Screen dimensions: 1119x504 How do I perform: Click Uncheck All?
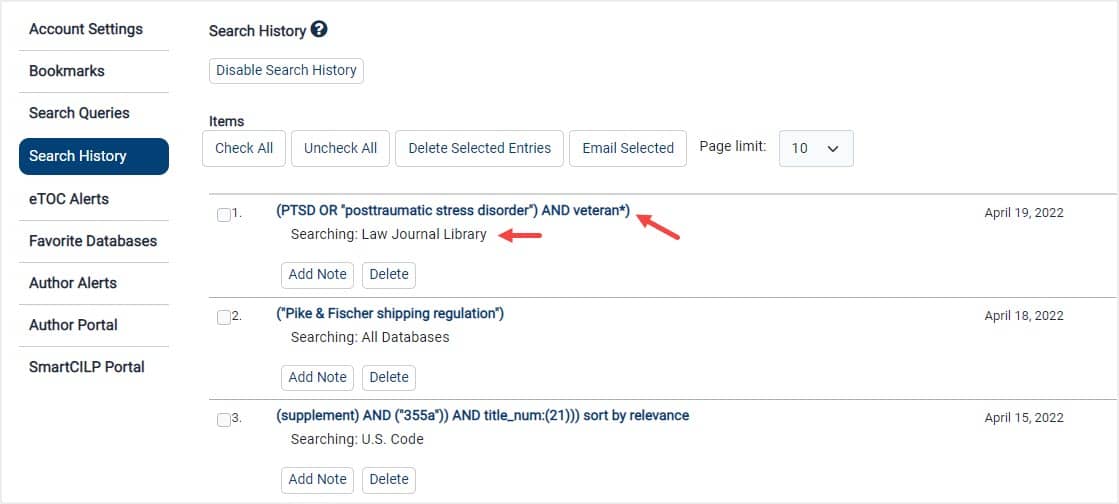340,148
